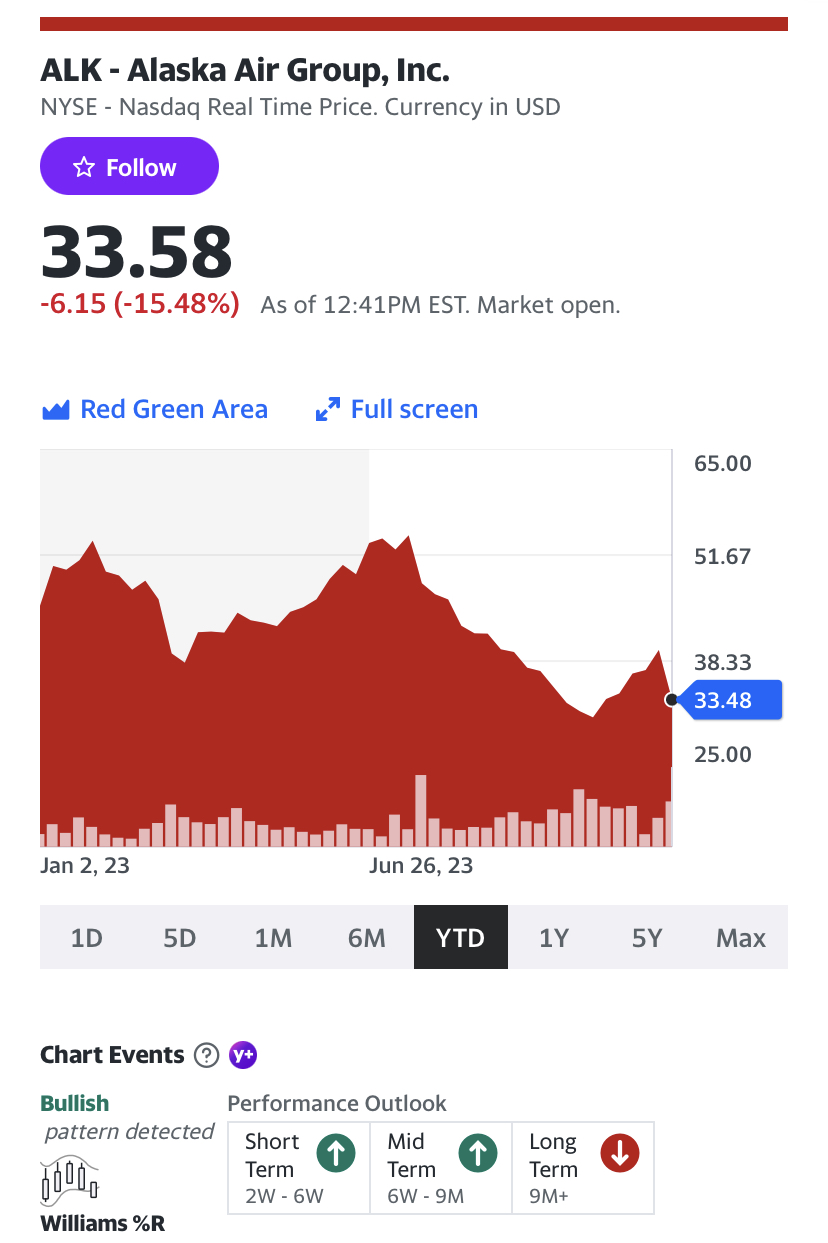
Task: Click the Williams %R candlestick pattern icon
Action: pos(70,1181)
